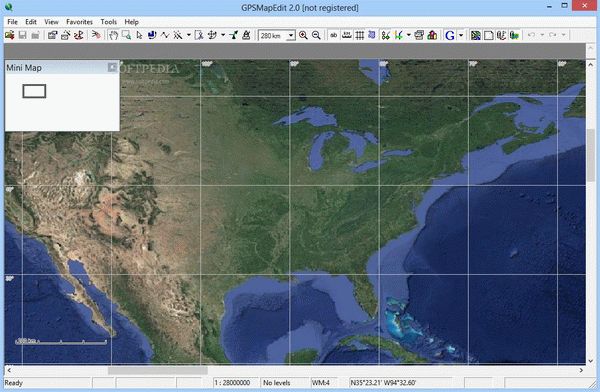The width and height of the screenshot is (600, 392).
Task: Click the stamp-like tool left of scale box
Action: 246,36
